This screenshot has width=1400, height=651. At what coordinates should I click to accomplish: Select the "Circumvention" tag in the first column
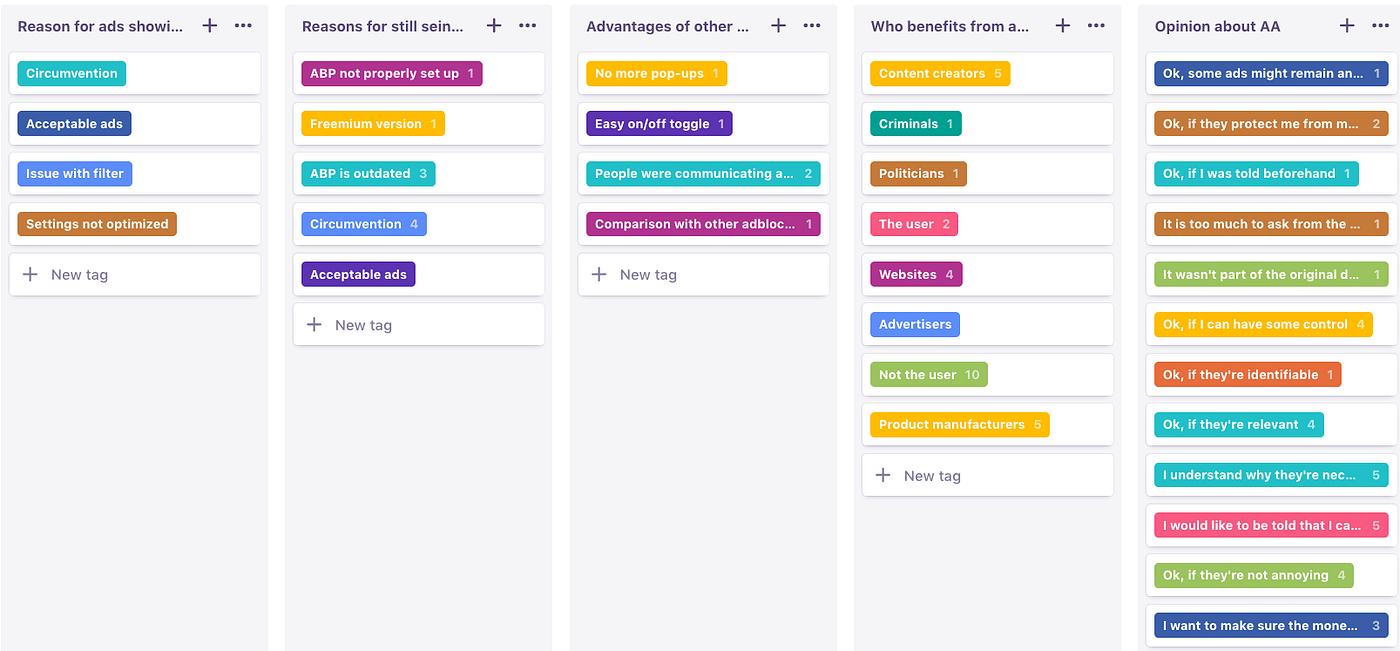coord(71,73)
